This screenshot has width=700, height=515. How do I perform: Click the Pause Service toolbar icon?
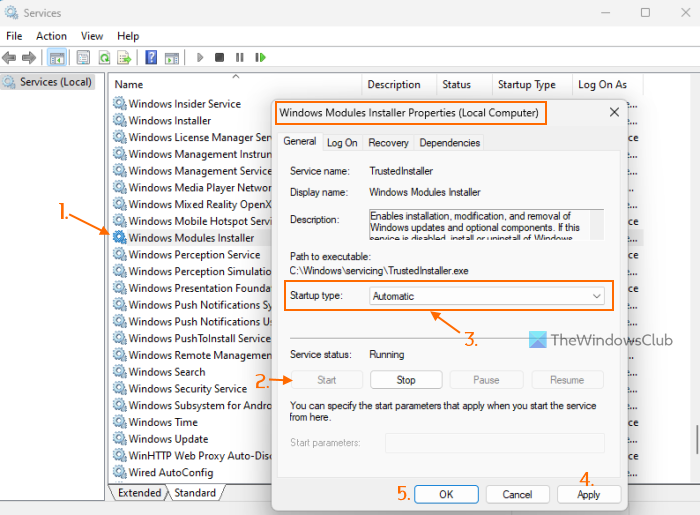(x=240, y=58)
